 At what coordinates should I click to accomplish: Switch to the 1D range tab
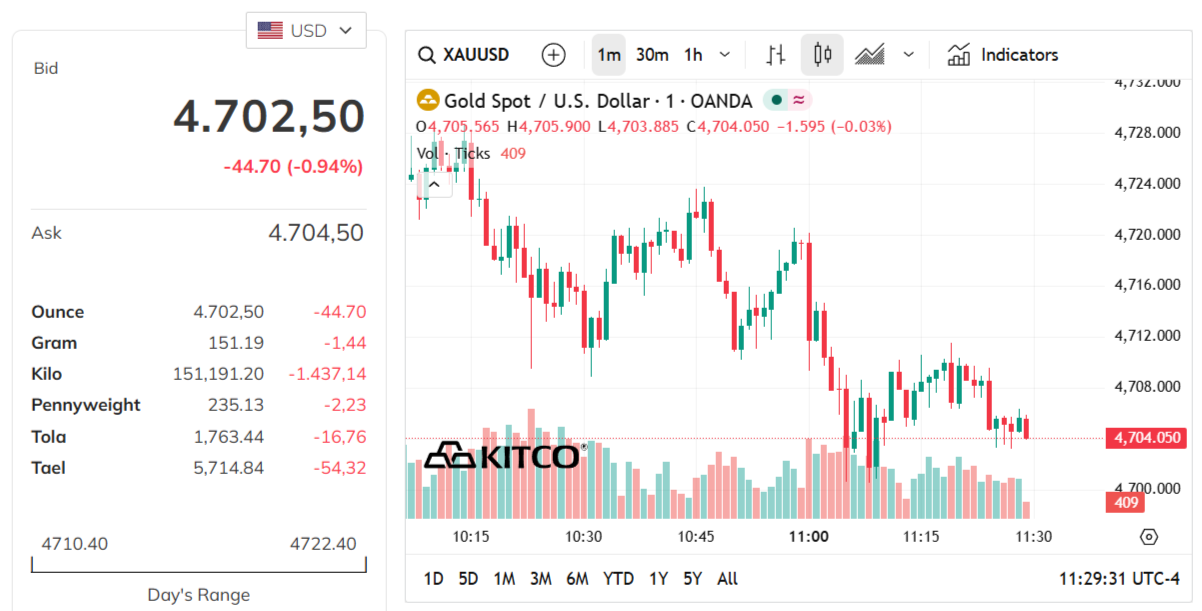(x=433, y=578)
